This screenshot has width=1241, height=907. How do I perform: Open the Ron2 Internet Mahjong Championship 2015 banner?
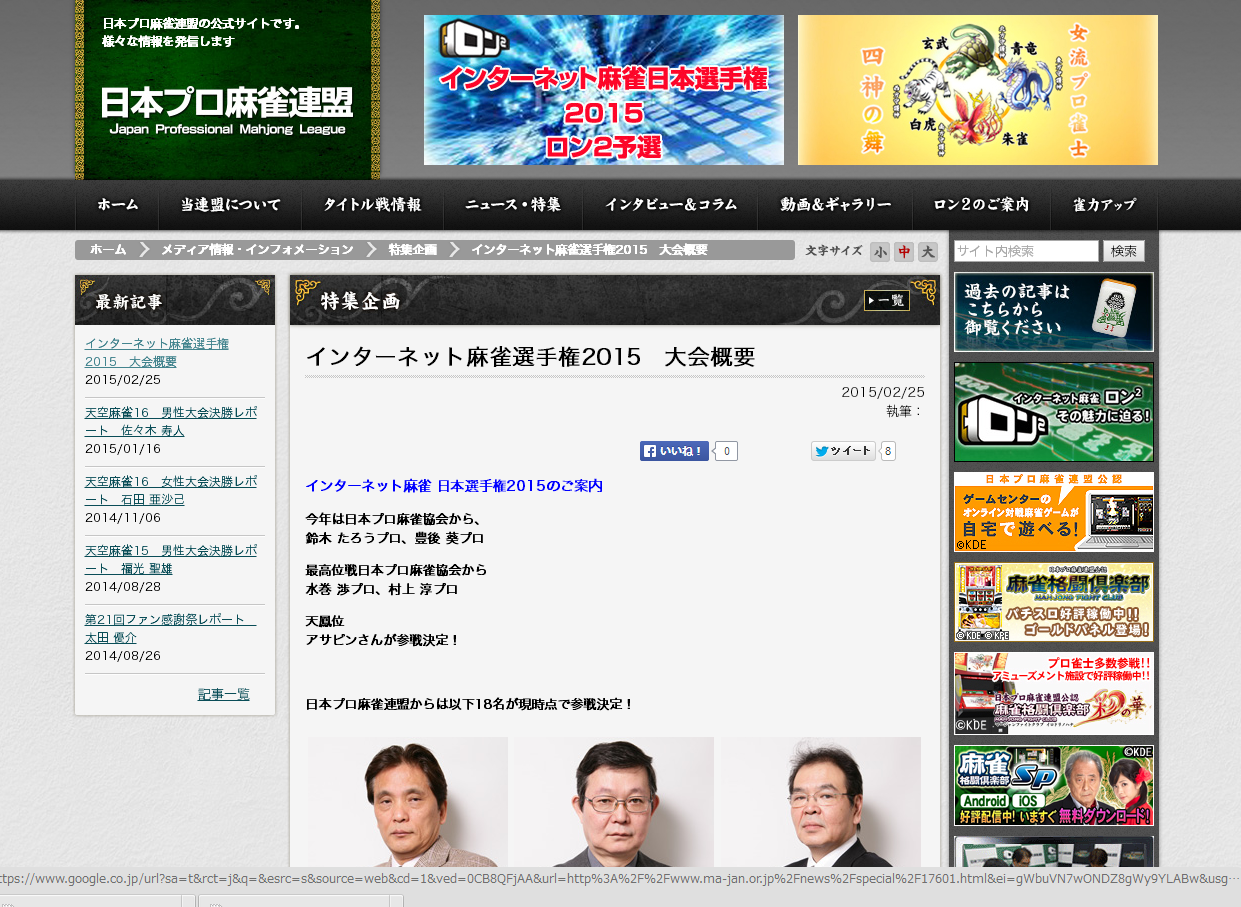(x=603, y=90)
